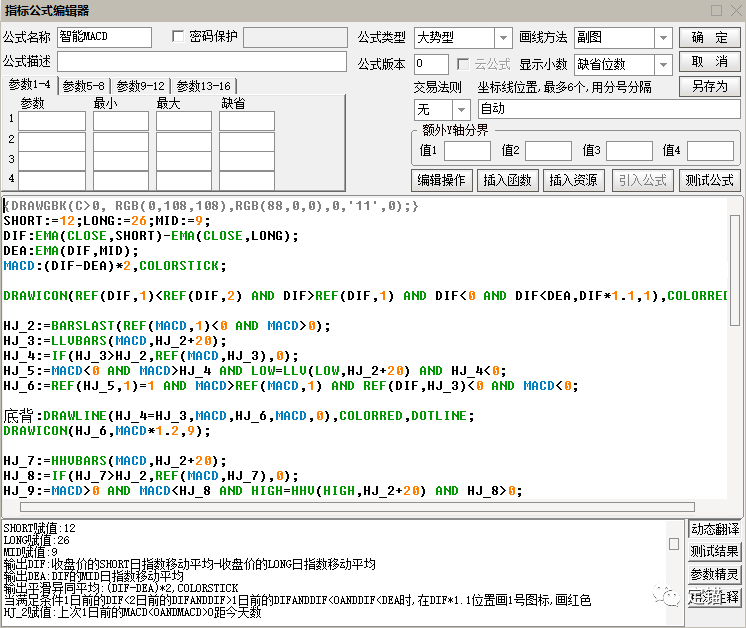Click the DRAWGBK comment line
This screenshot has width=746, height=628.
click(211, 206)
